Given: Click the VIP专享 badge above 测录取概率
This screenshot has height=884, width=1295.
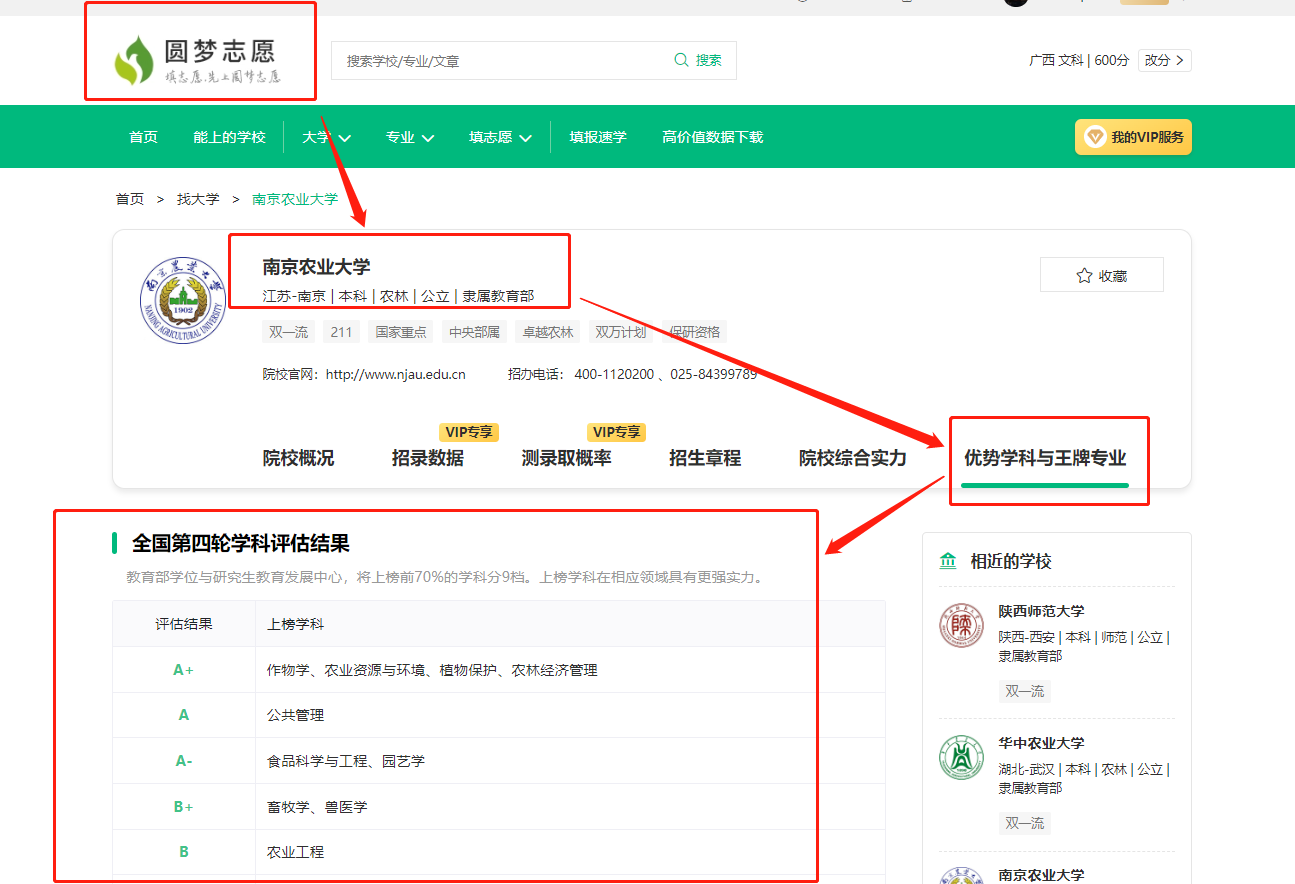Looking at the screenshot, I should (x=616, y=432).
